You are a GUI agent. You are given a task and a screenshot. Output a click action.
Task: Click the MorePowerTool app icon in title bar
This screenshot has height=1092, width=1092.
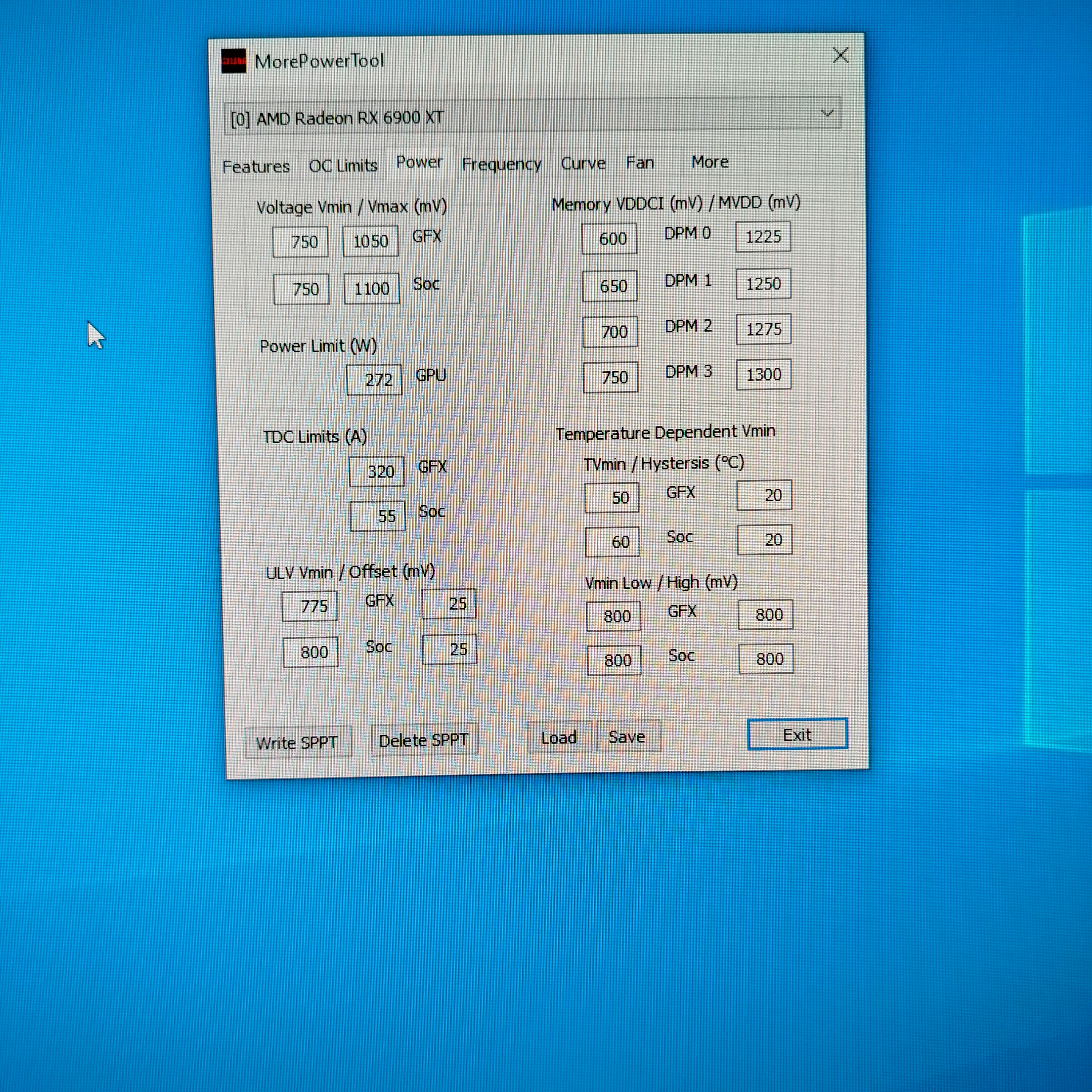[x=233, y=61]
